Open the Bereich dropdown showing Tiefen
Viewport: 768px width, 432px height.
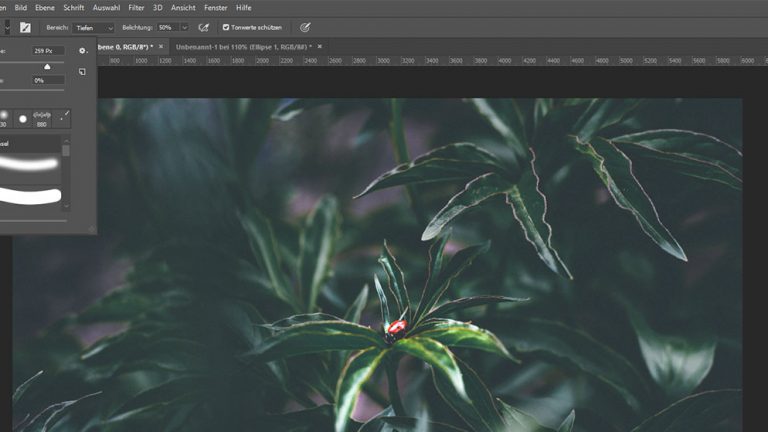93,27
